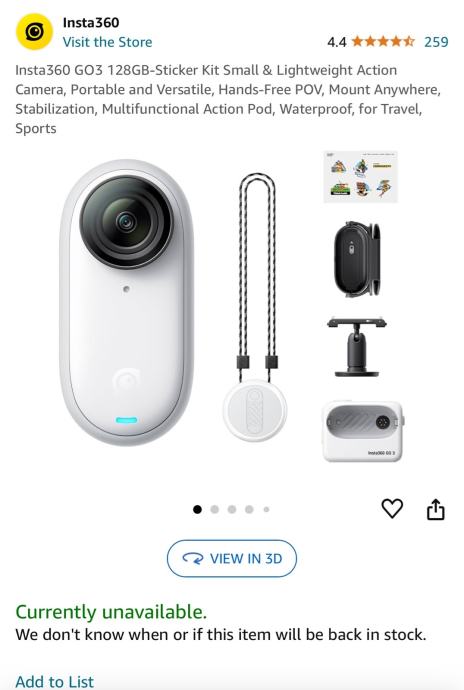Screen dimensions: 464x690
Task: Open the 259 reviews count link
Action: tap(436, 42)
